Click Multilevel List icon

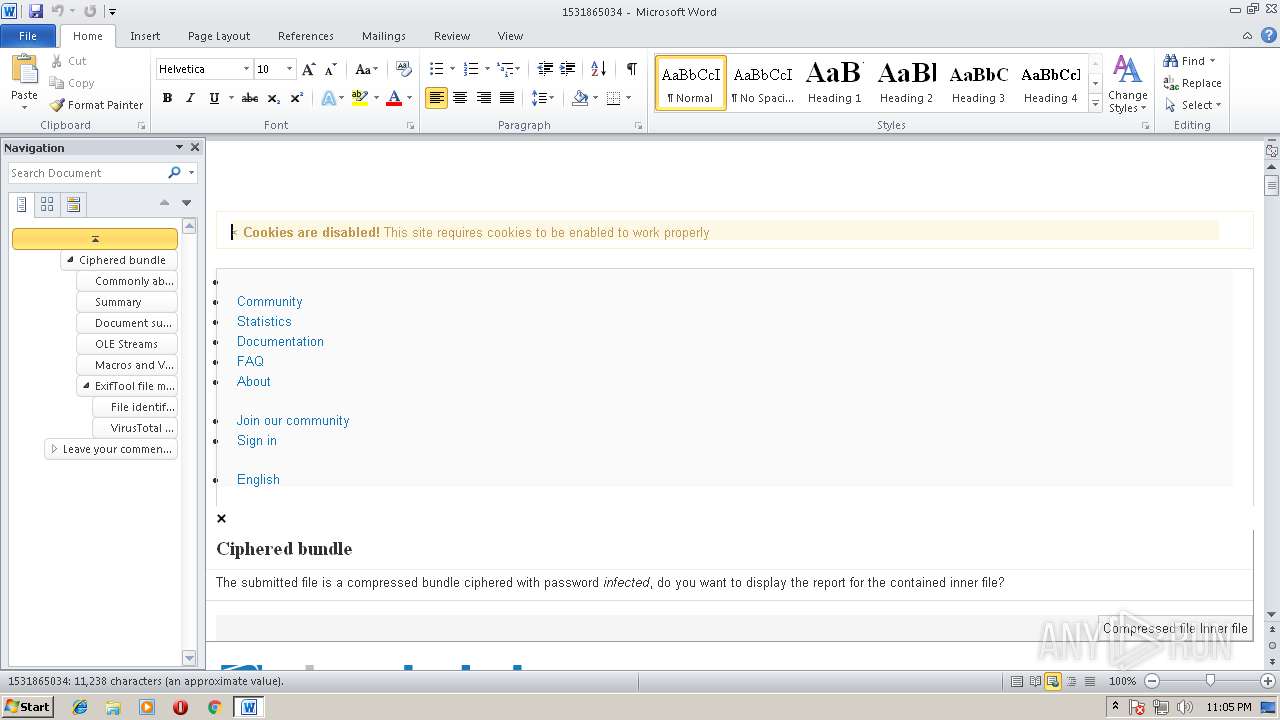[506, 69]
